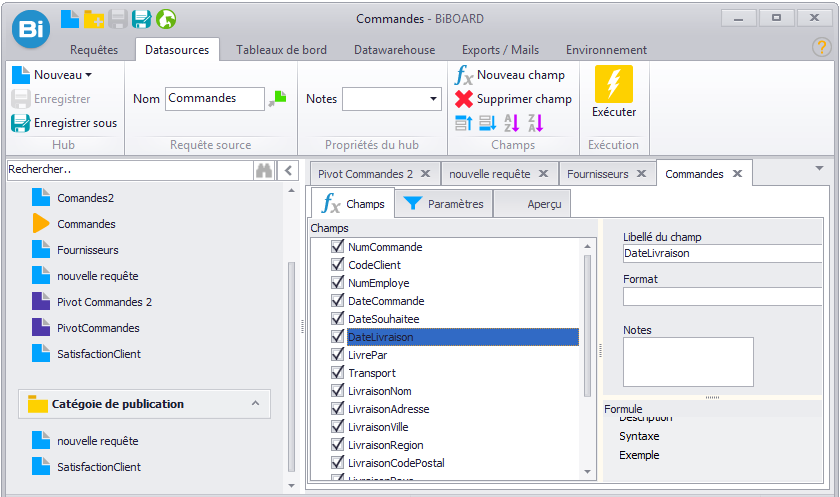The height and width of the screenshot is (497, 840).
Task: Uncheck the DateCommande field
Action: [x=338, y=300]
